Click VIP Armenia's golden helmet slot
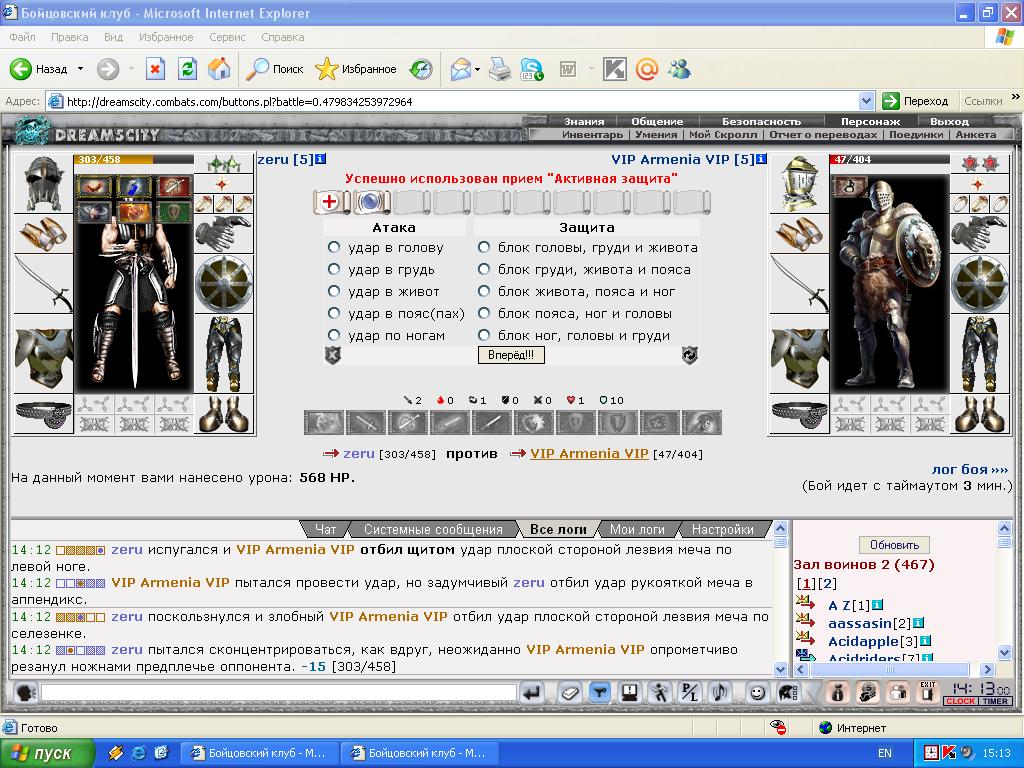This screenshot has height=768, width=1024. (x=799, y=184)
